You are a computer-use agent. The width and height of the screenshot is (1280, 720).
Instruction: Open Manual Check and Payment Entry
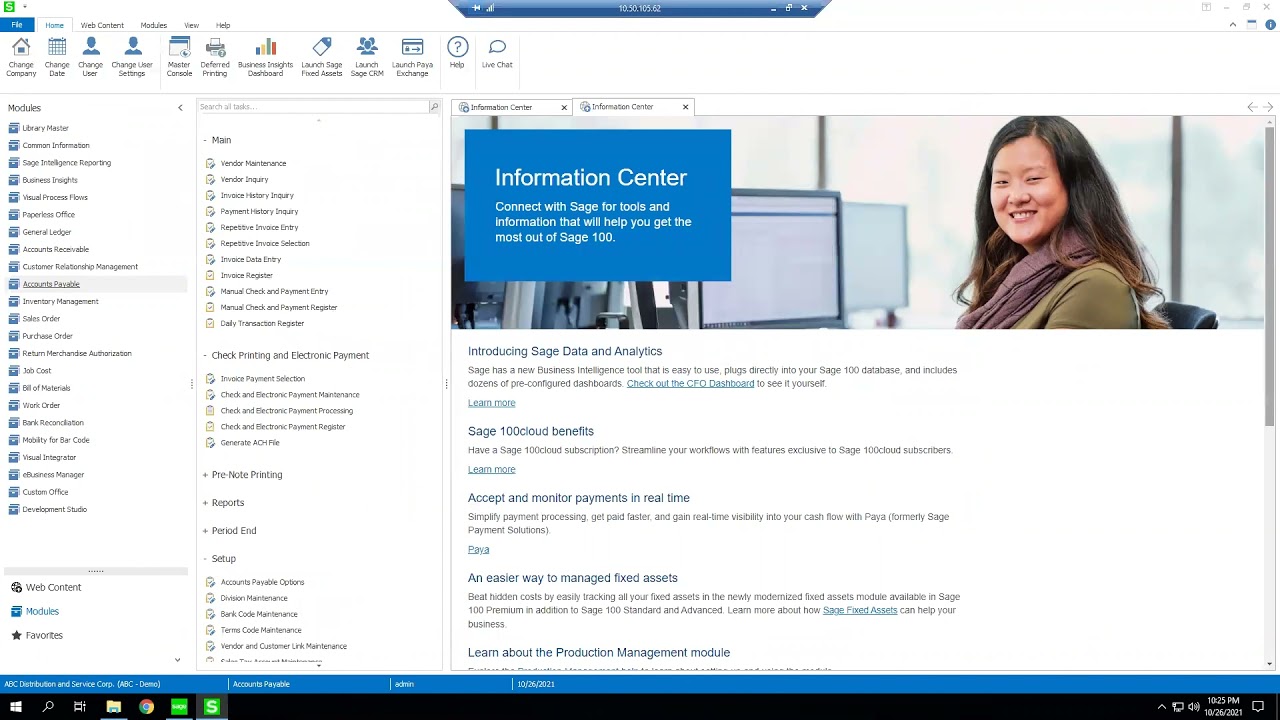(x=274, y=291)
